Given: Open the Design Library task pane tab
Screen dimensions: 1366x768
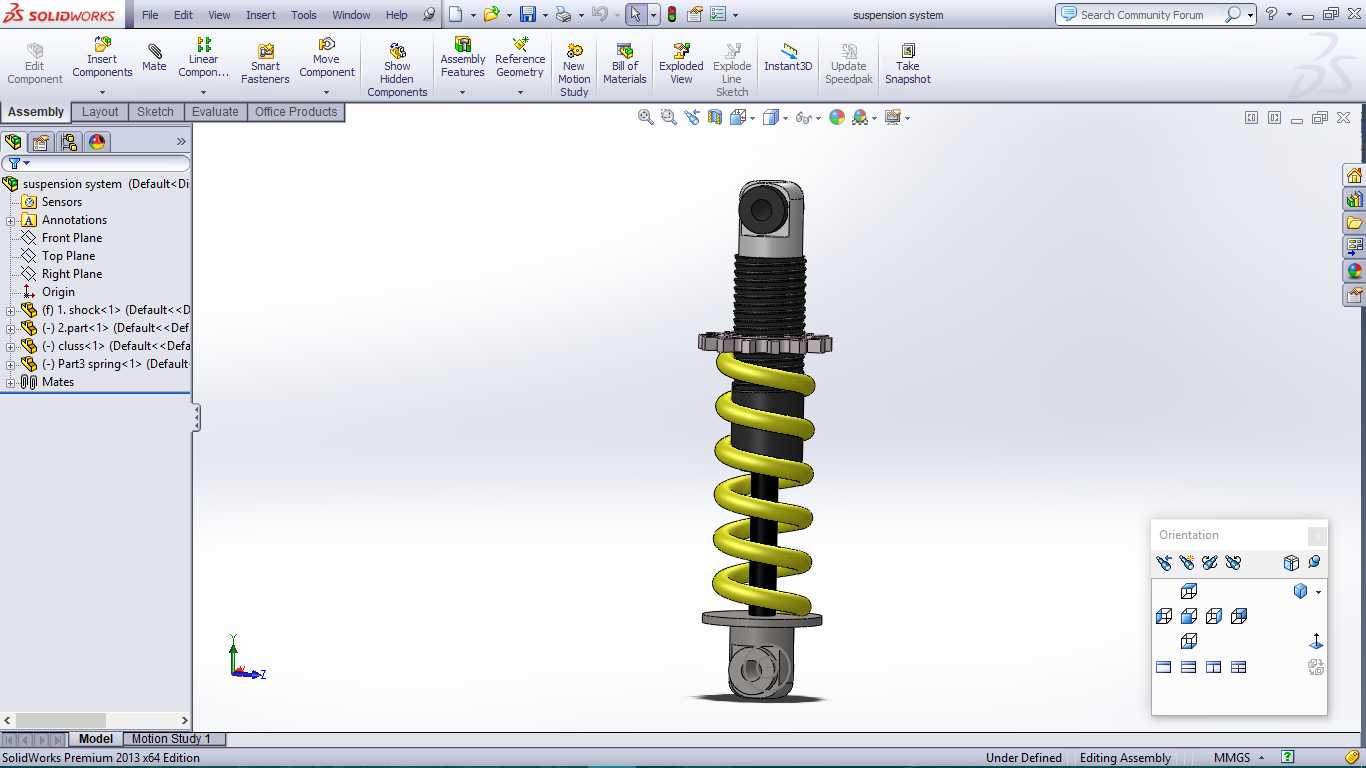Looking at the screenshot, I should [1354, 199].
